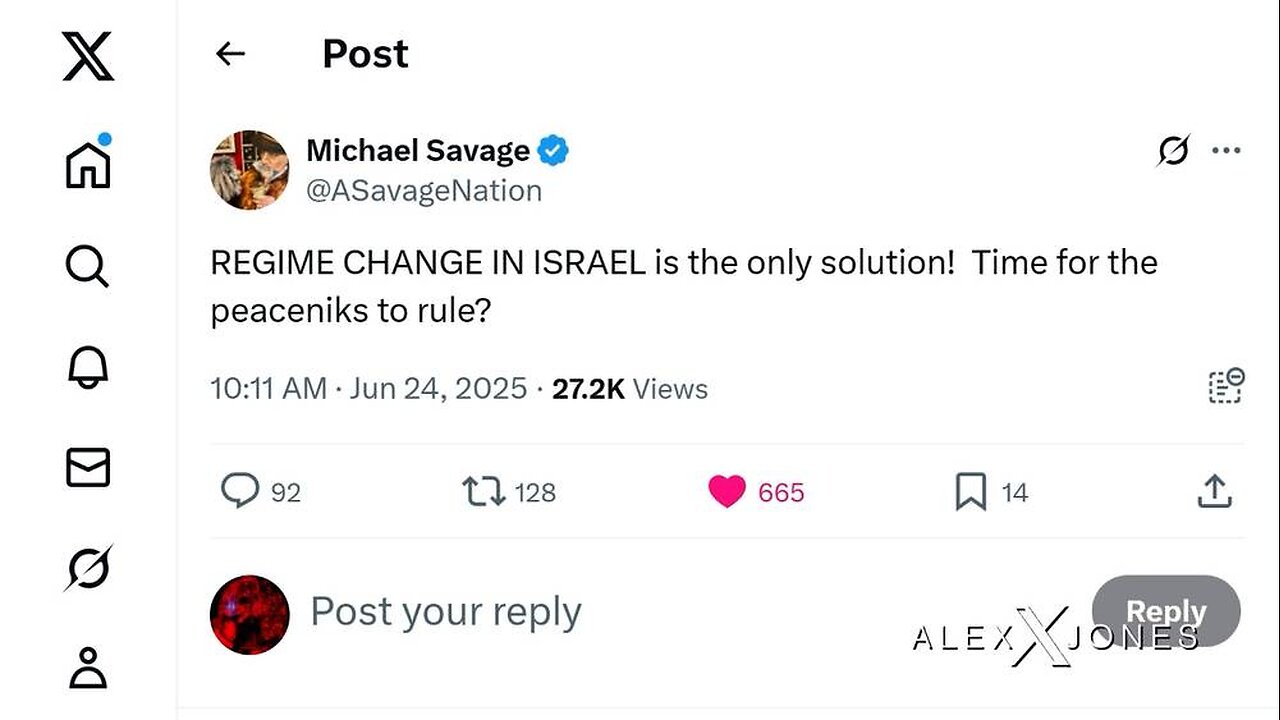
Task: Open the Profile icon in the sidebar
Action: click(88, 668)
